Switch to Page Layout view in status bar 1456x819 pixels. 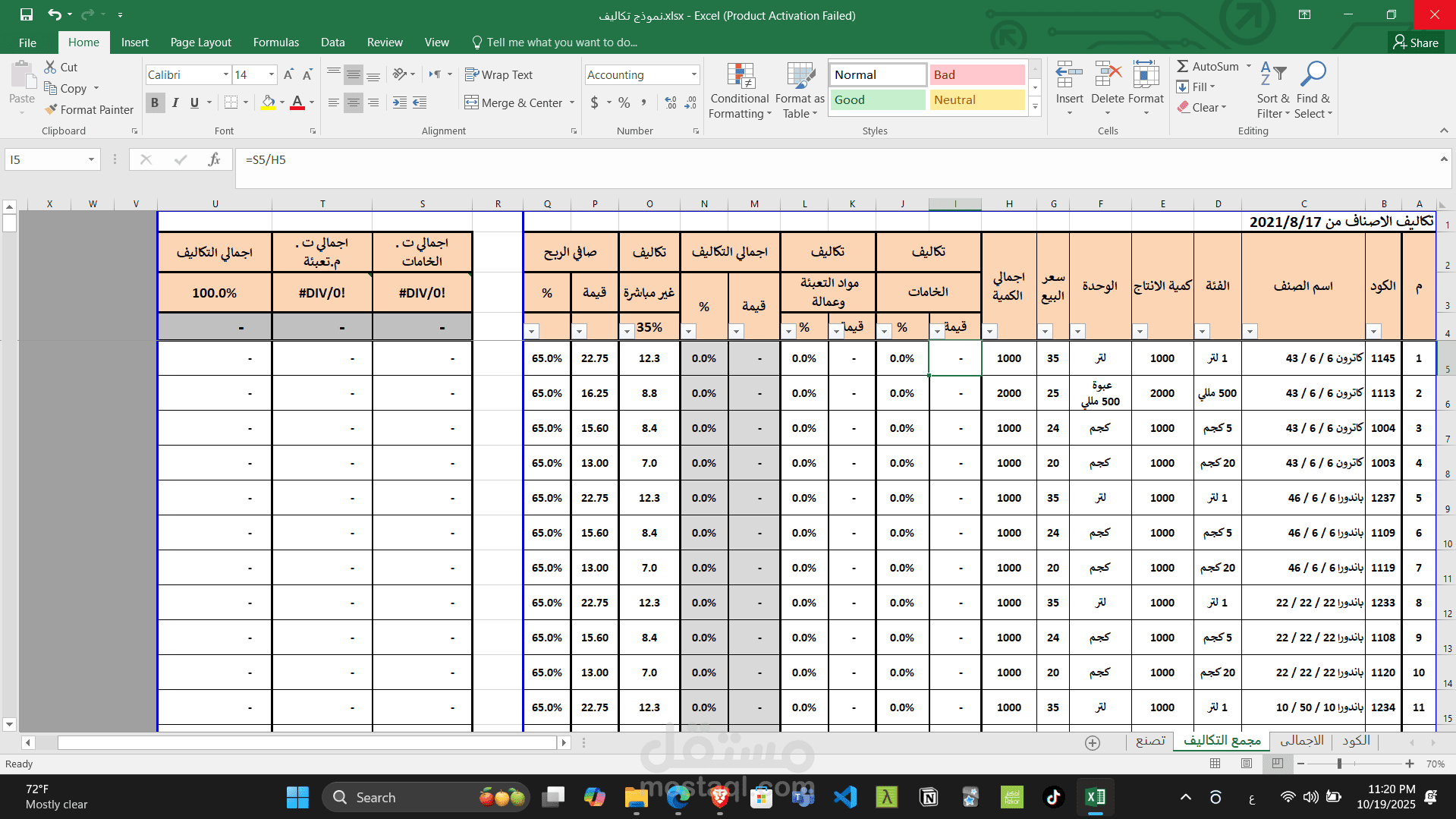click(x=1247, y=764)
